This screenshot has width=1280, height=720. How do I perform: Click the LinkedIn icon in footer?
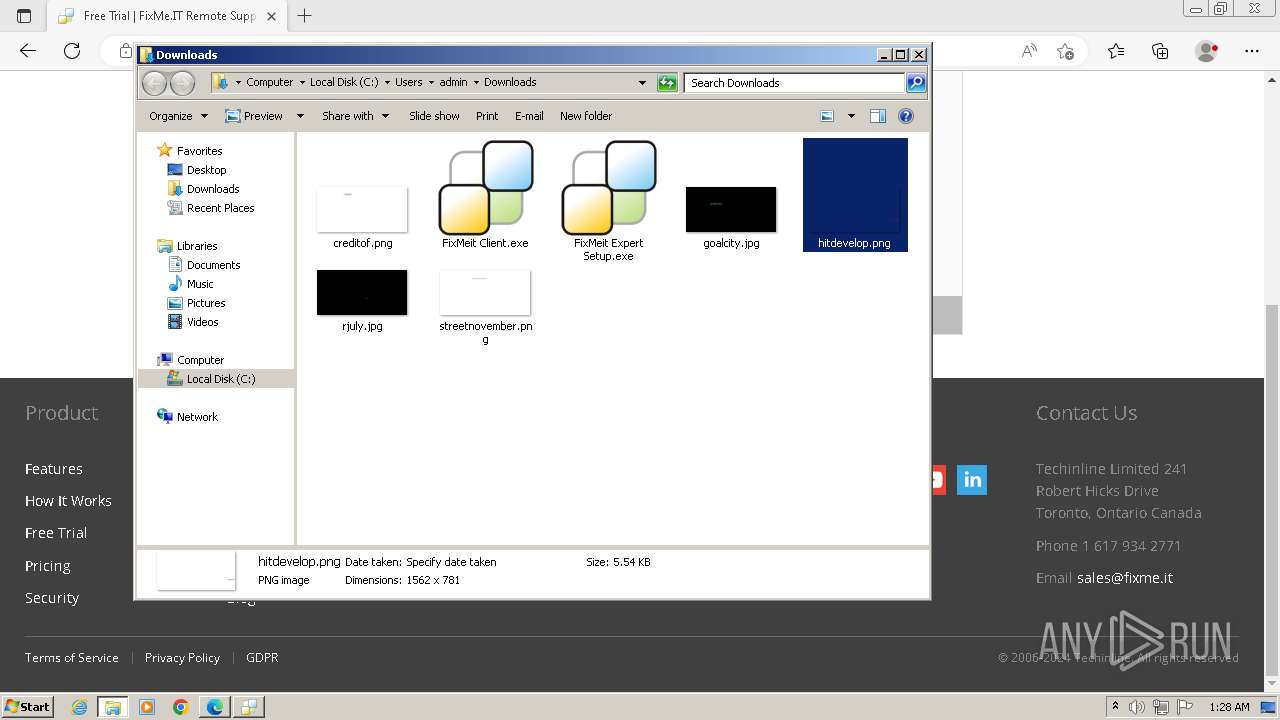[x=972, y=480]
